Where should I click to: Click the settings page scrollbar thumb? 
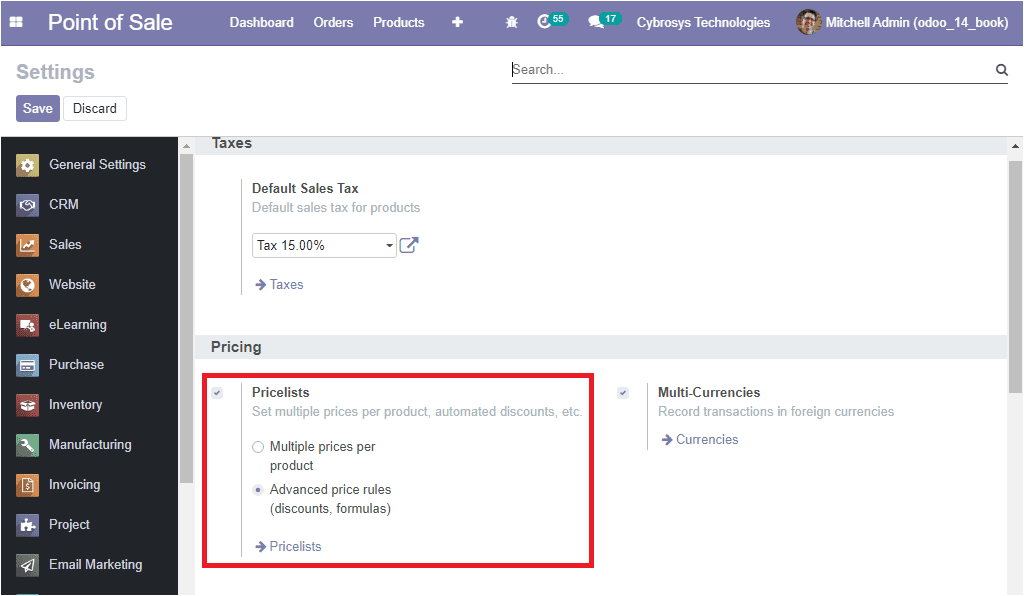pyautogui.click(x=1016, y=277)
